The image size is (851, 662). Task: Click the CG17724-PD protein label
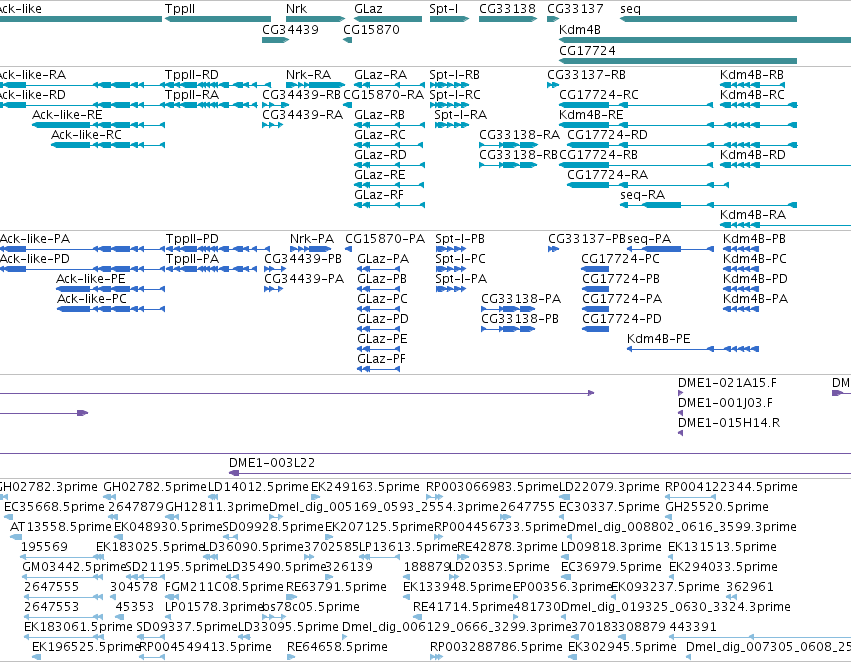[621, 319]
